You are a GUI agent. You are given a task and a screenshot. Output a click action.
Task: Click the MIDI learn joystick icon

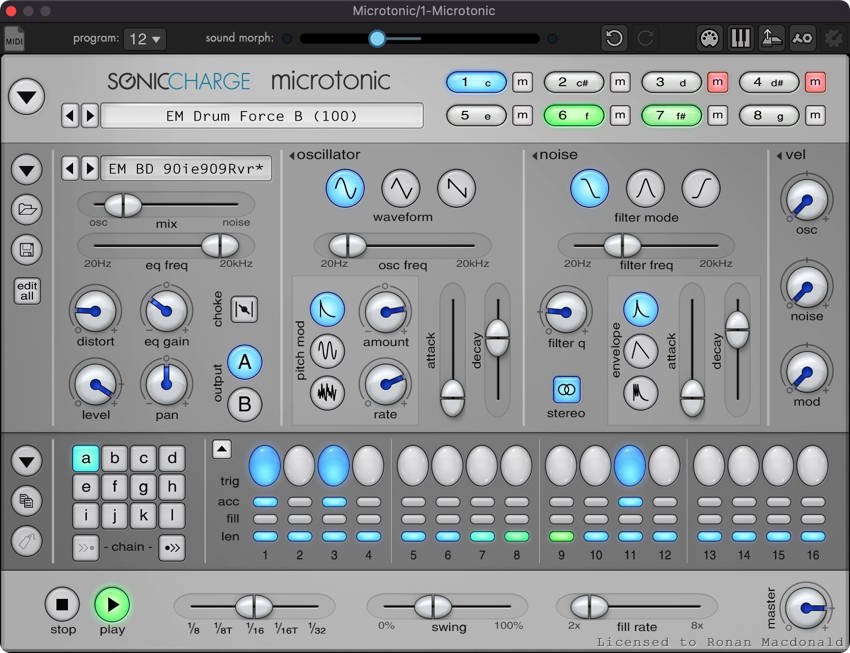point(771,38)
